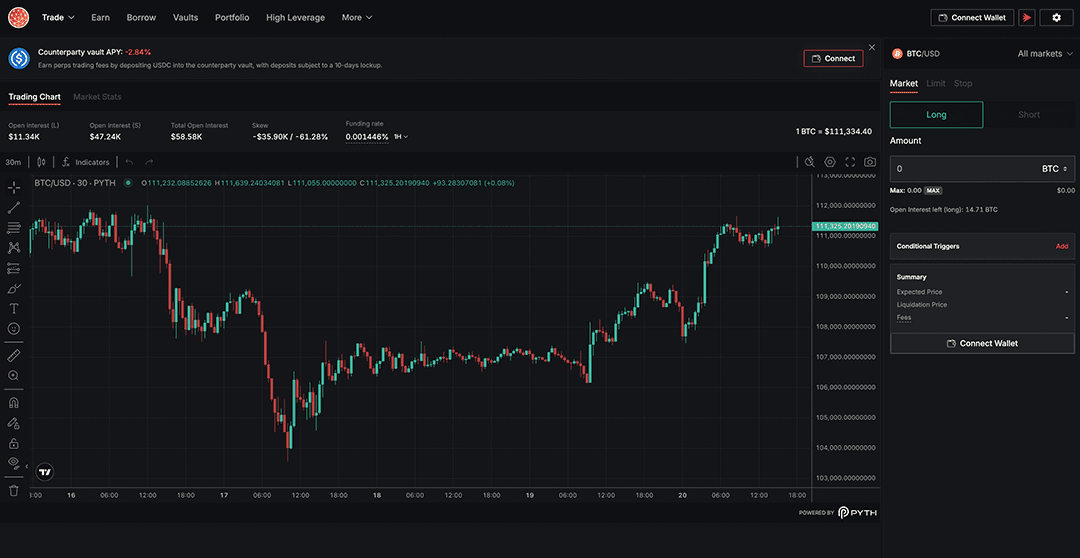Open settings via the top gear icon
The image size is (1080, 558).
(1057, 18)
